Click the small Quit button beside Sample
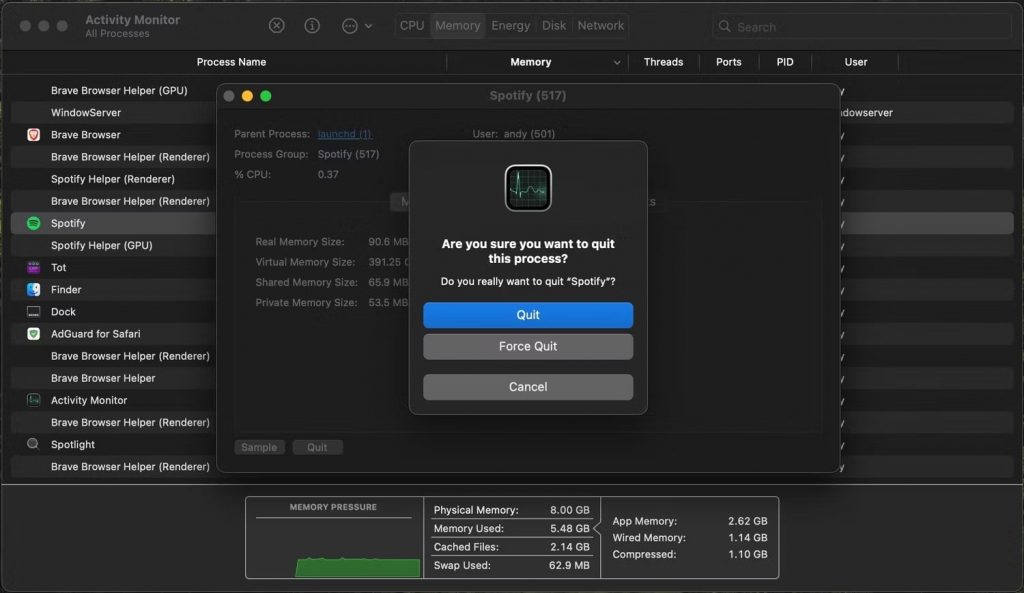1024x593 pixels. [x=317, y=447]
